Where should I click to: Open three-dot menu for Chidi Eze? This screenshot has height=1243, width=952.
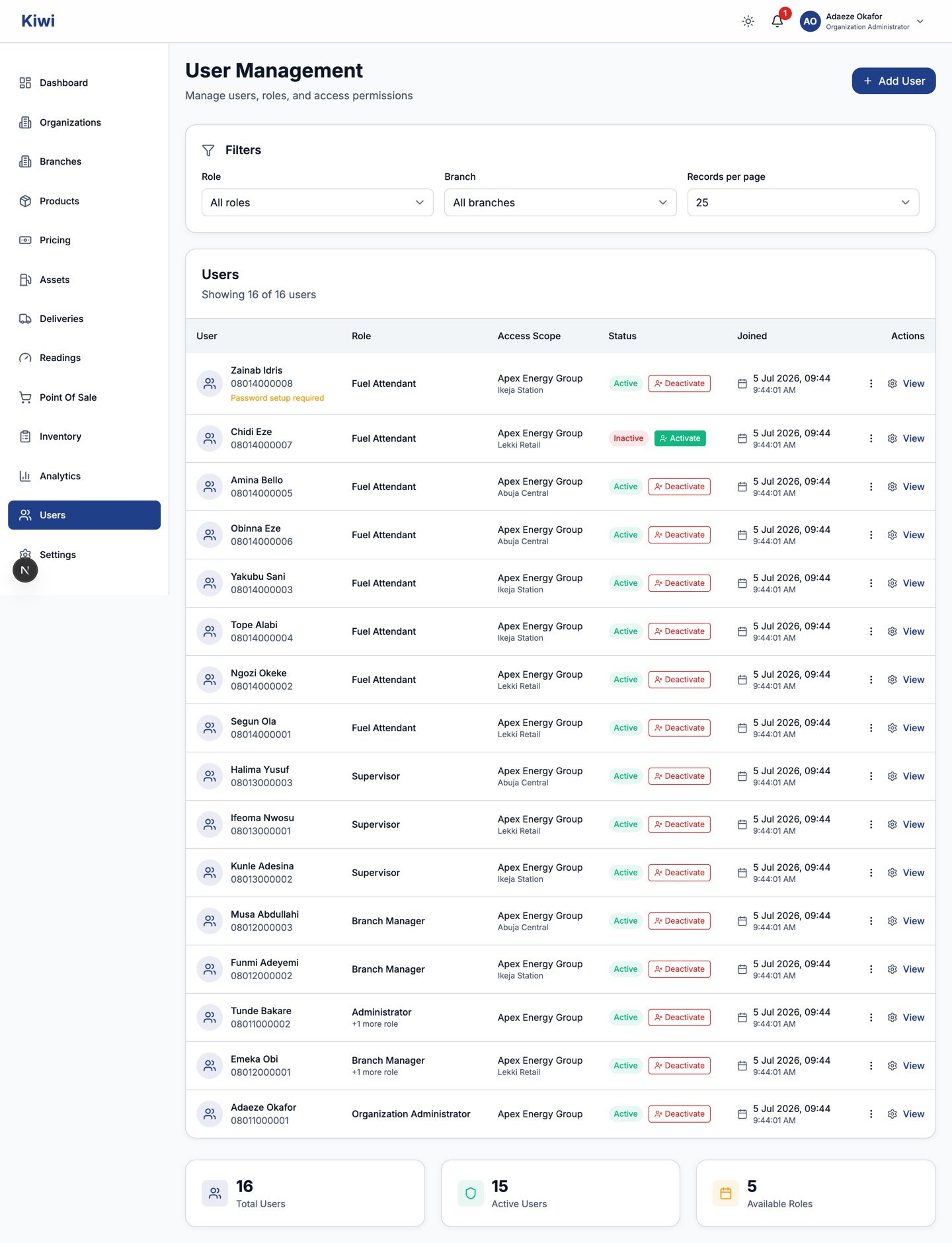click(x=871, y=438)
